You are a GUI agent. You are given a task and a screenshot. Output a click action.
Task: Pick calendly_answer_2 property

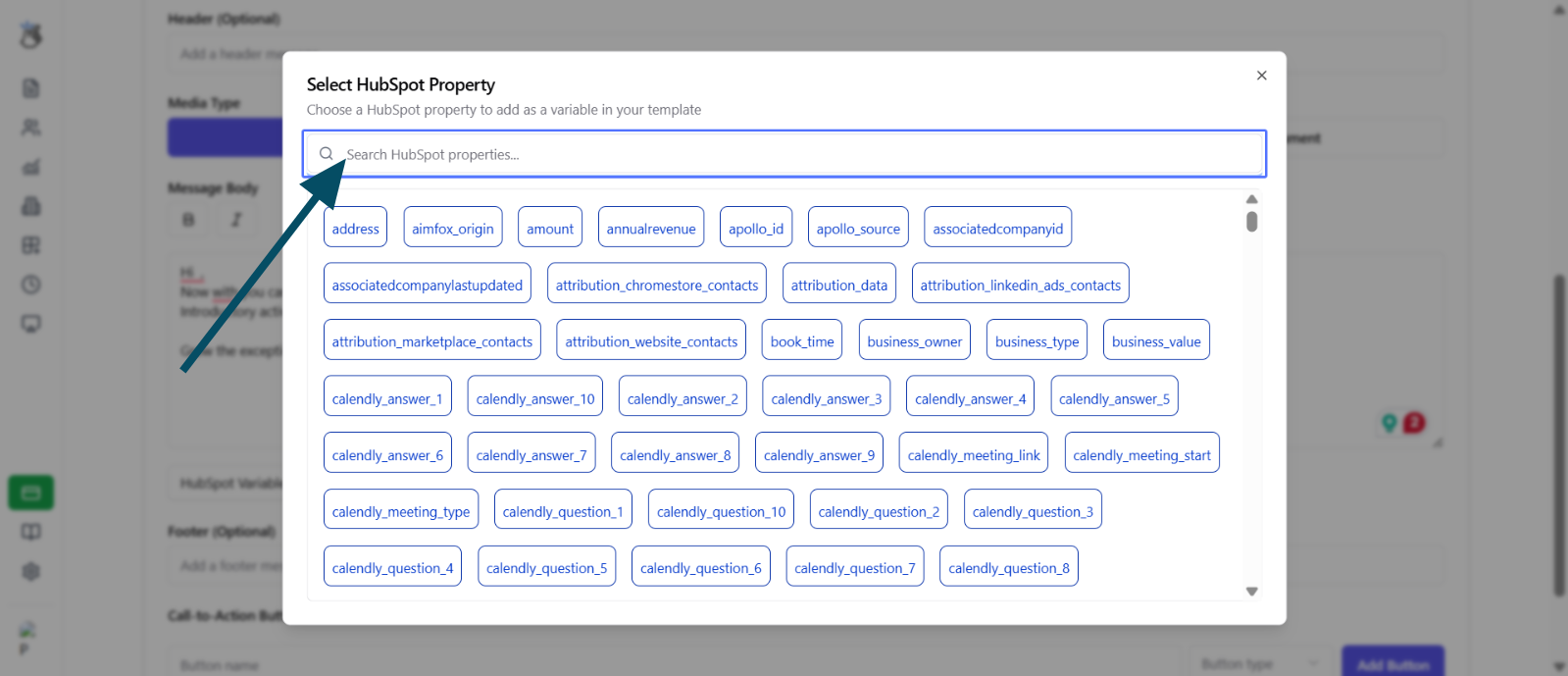(x=683, y=397)
